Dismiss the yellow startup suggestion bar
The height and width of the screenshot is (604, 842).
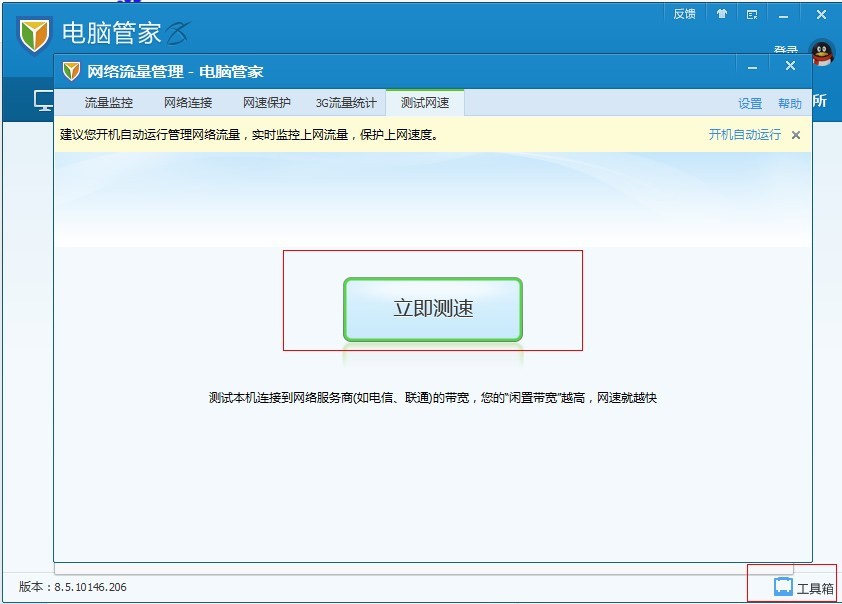coord(796,135)
